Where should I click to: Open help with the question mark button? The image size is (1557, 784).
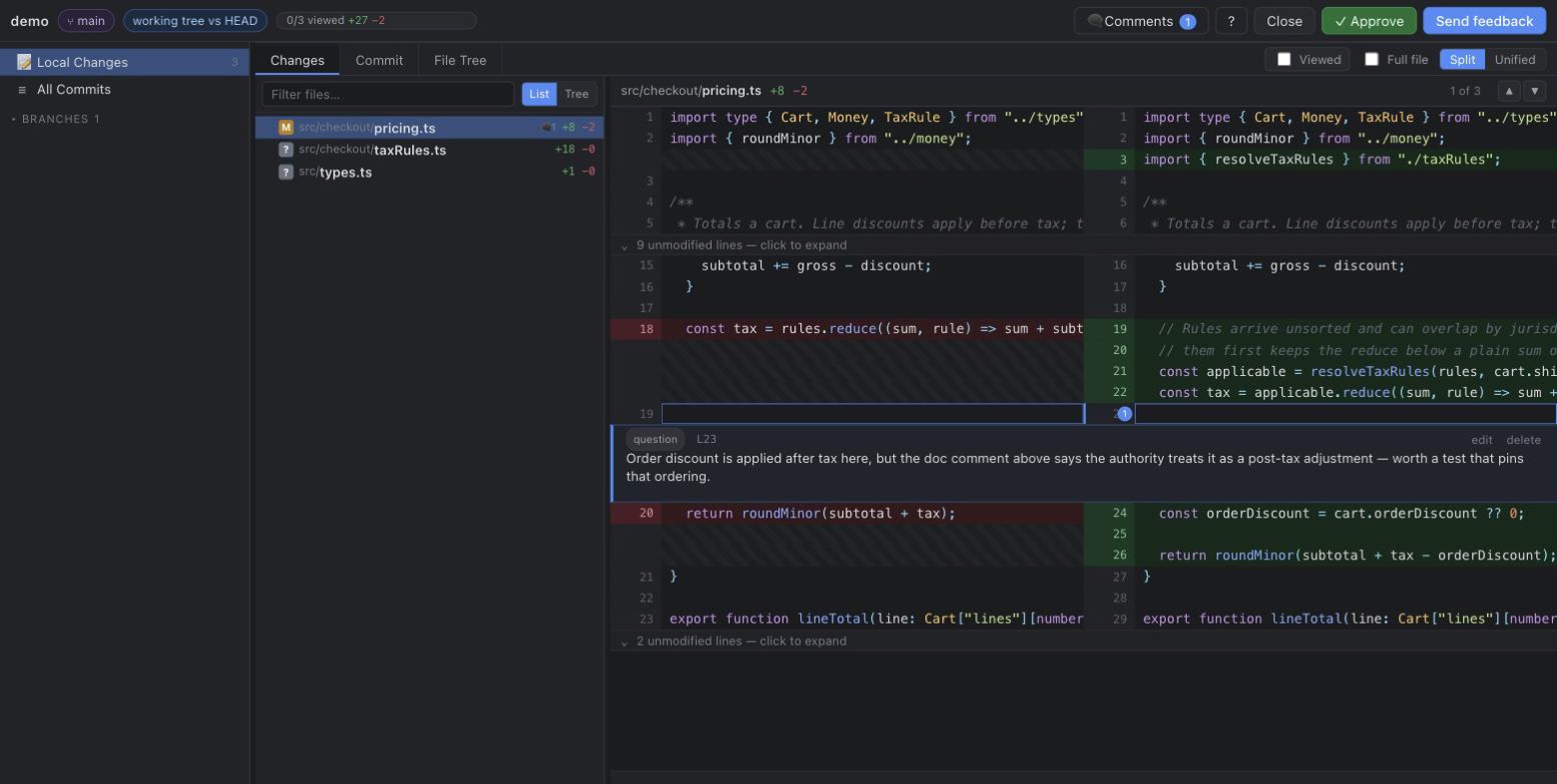point(1231,21)
